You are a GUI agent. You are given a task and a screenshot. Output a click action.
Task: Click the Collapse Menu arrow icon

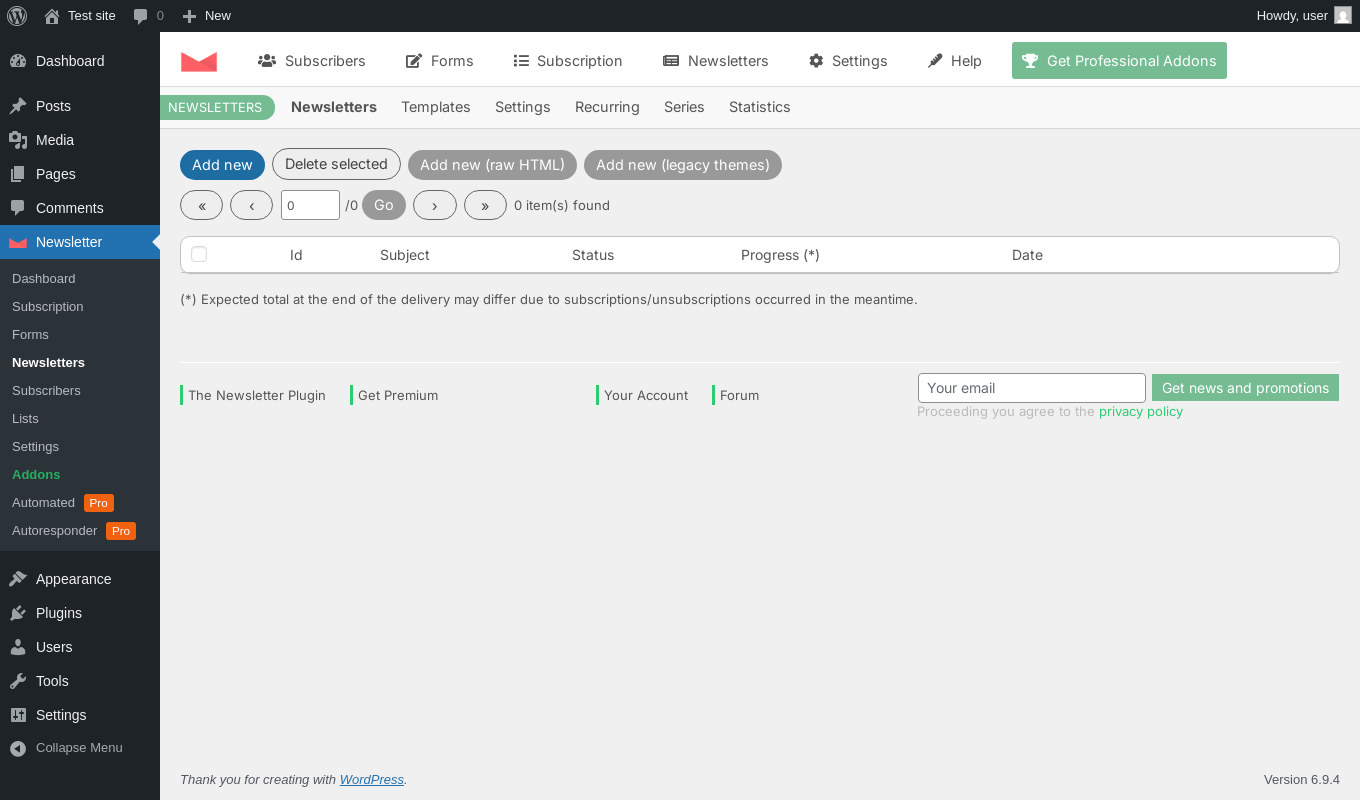(18, 748)
